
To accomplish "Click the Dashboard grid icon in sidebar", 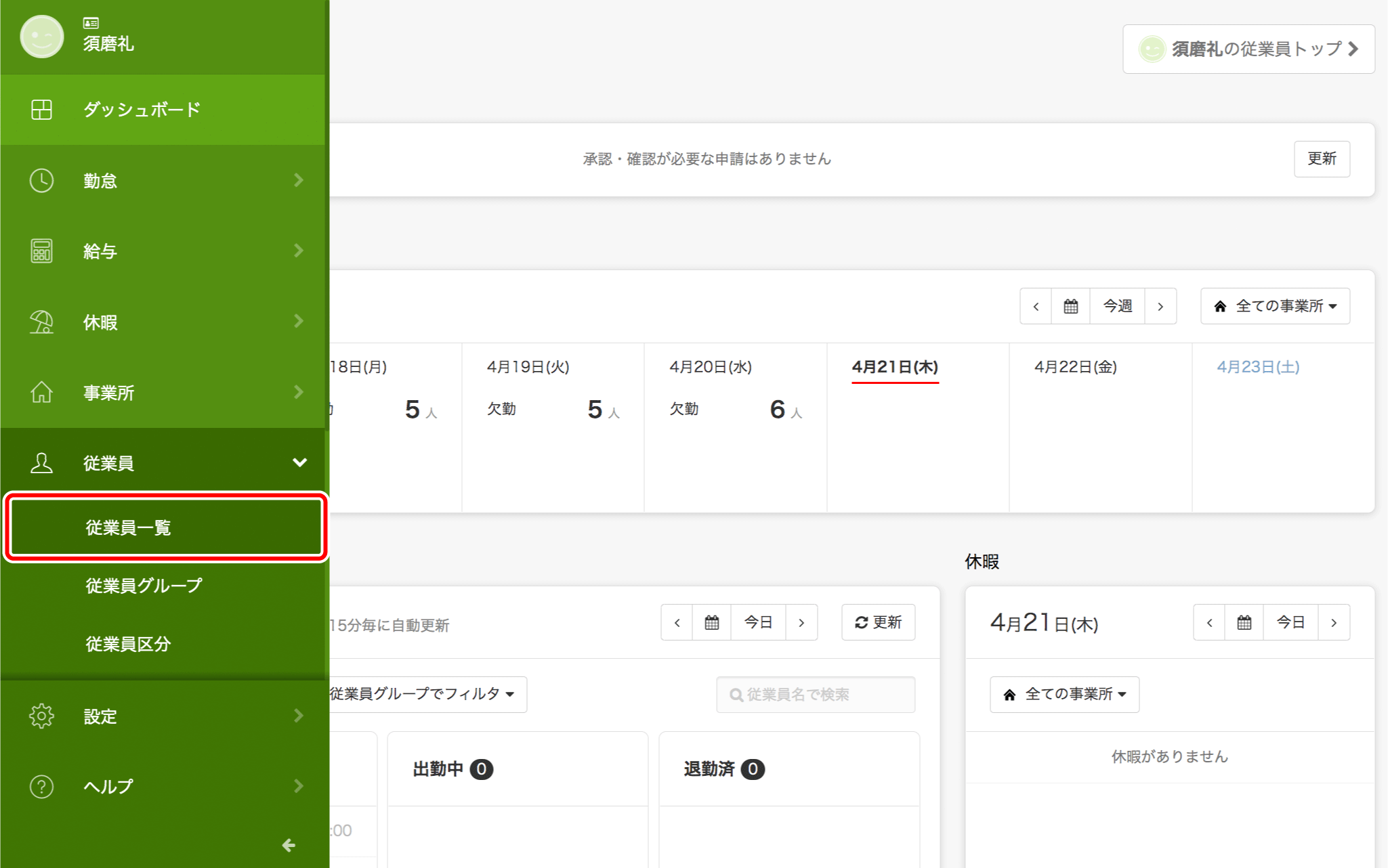I will pos(41,110).
